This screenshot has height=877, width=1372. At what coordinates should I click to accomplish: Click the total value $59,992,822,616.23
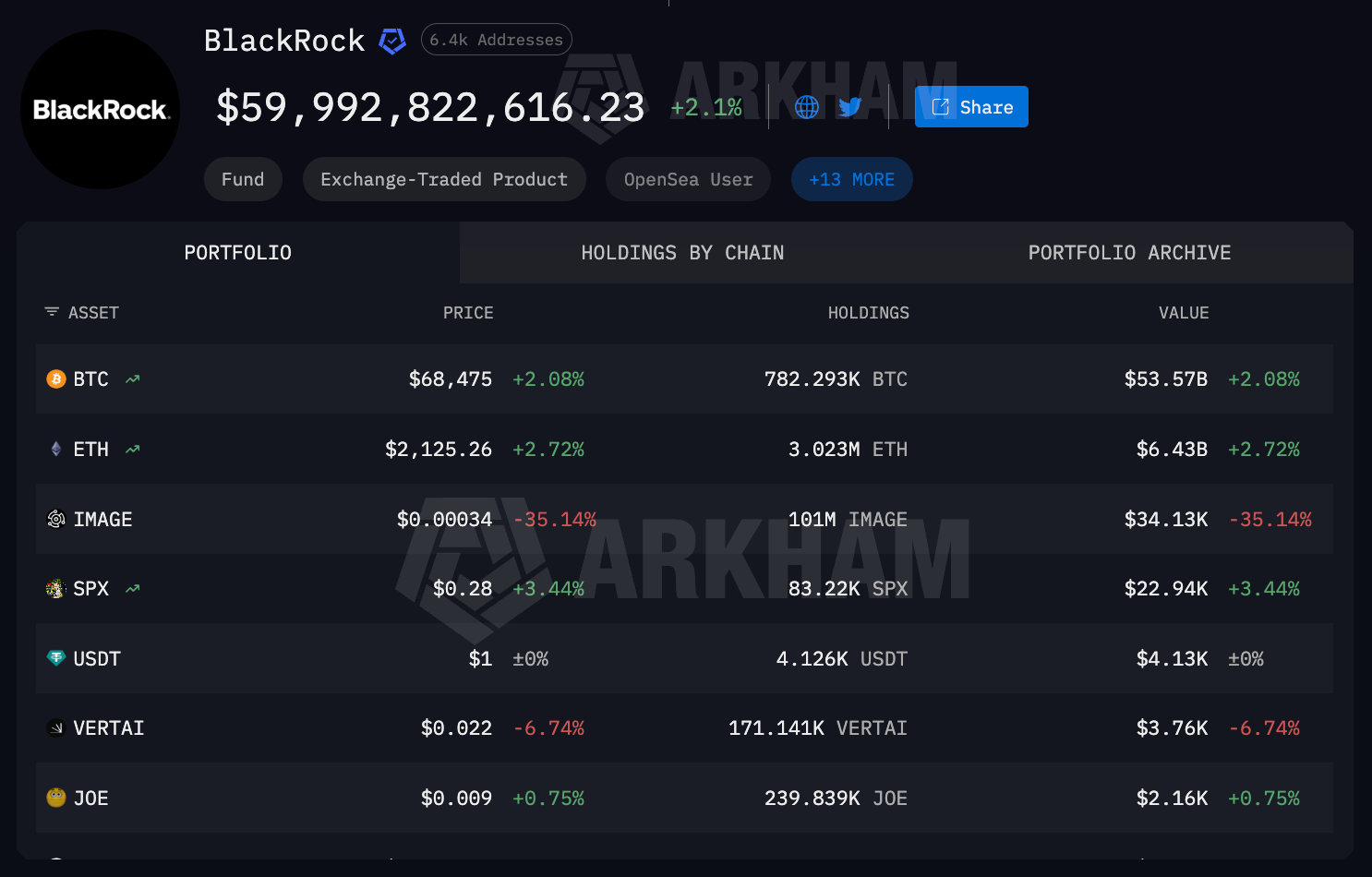click(x=430, y=107)
